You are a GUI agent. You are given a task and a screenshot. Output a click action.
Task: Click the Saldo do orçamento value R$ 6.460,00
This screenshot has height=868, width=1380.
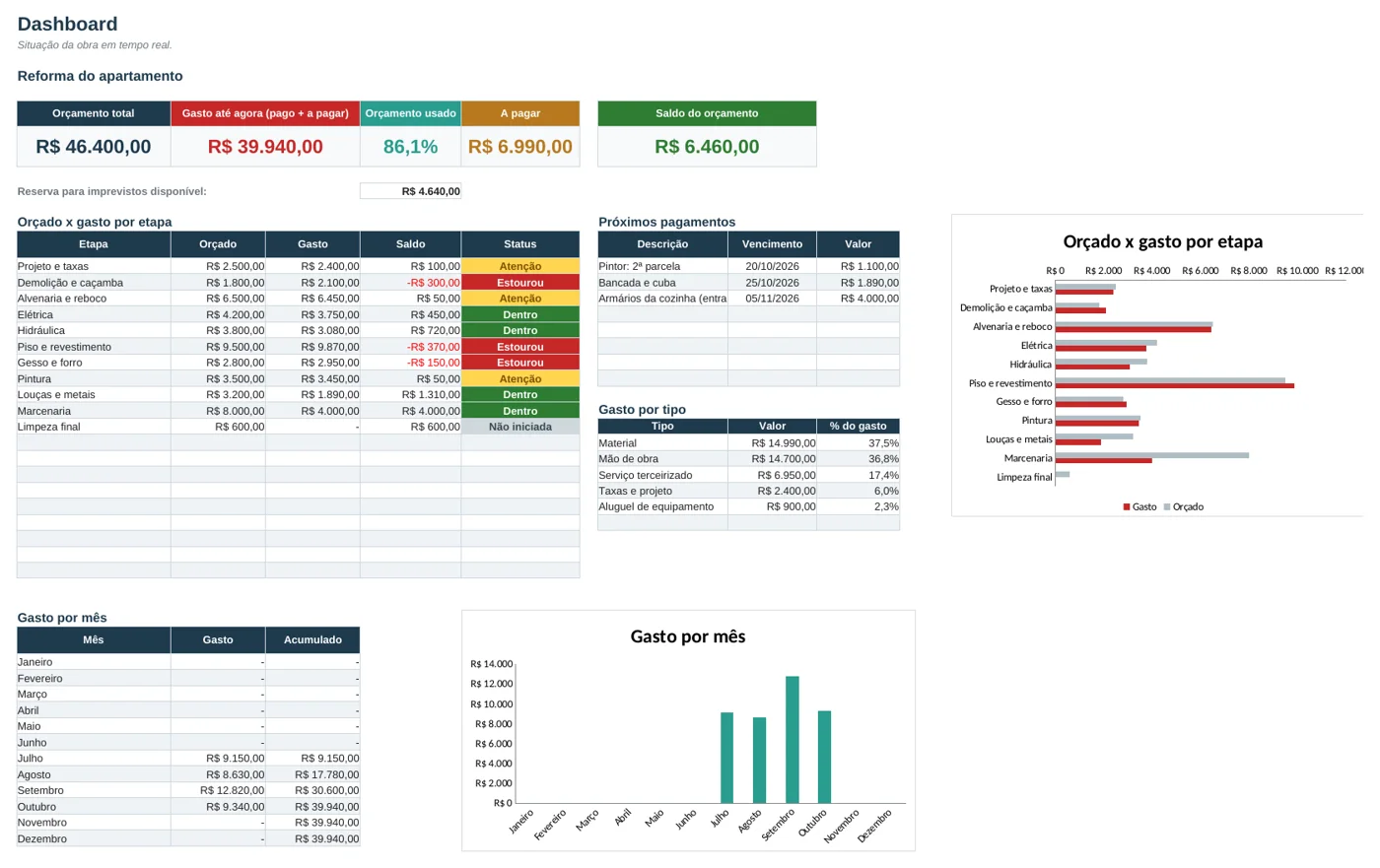707,147
